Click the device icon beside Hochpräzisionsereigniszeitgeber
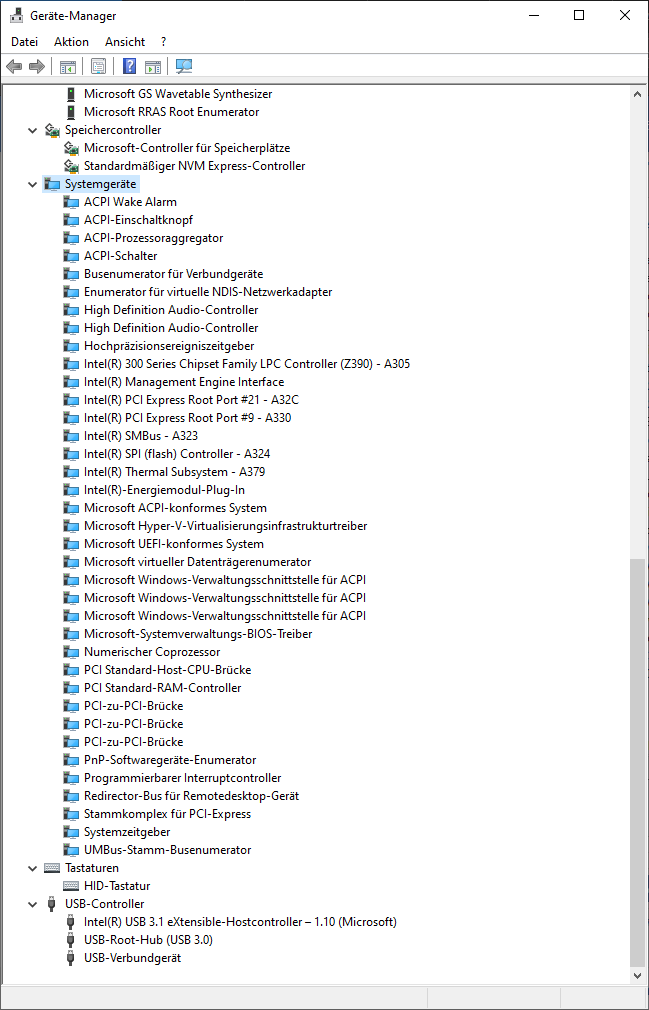Screen dimensions: 649x1010 pos(71,346)
